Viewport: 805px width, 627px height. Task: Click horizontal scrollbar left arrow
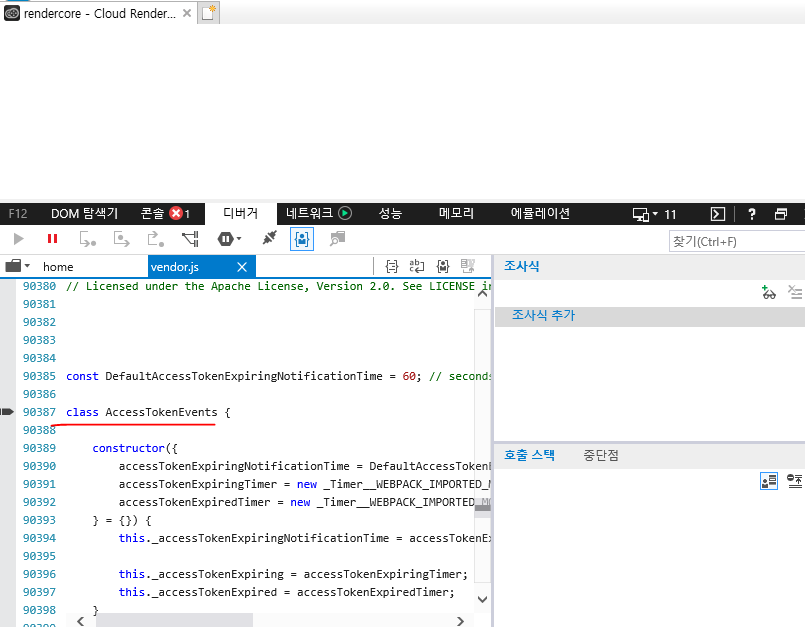81,621
